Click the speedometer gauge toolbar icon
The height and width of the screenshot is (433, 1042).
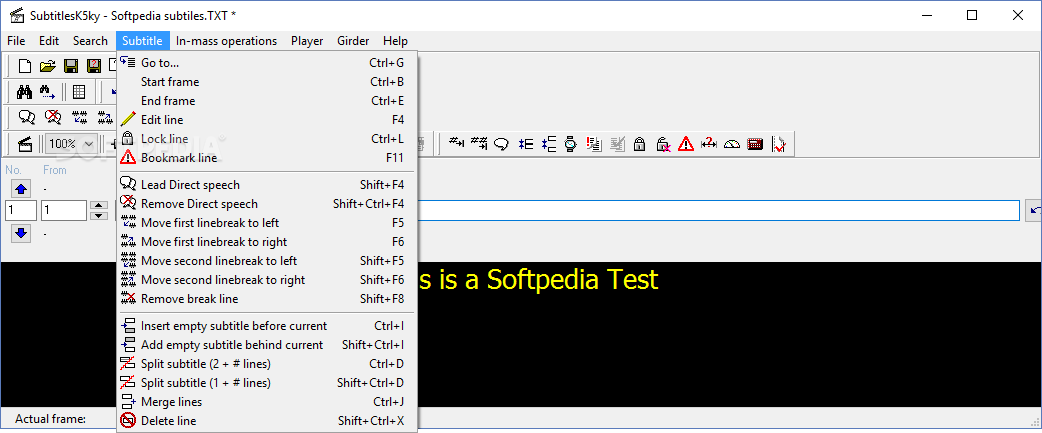click(732, 143)
